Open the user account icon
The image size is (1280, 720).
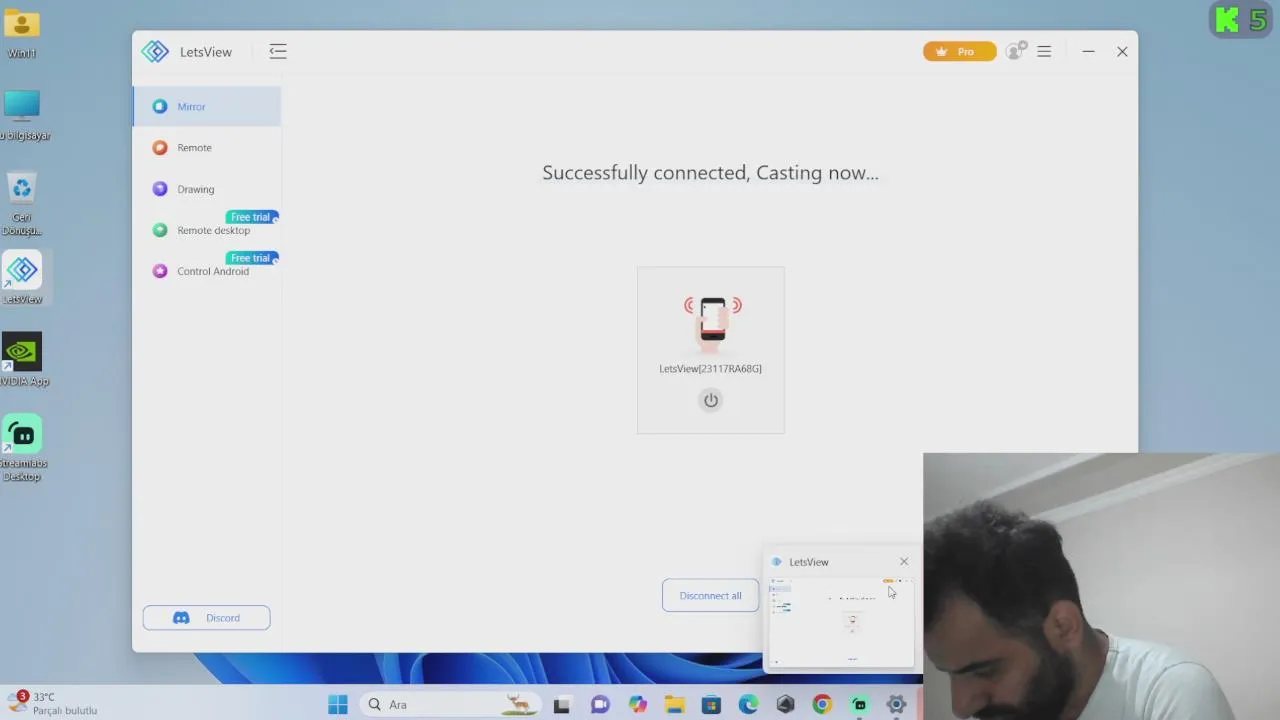pos(1016,51)
